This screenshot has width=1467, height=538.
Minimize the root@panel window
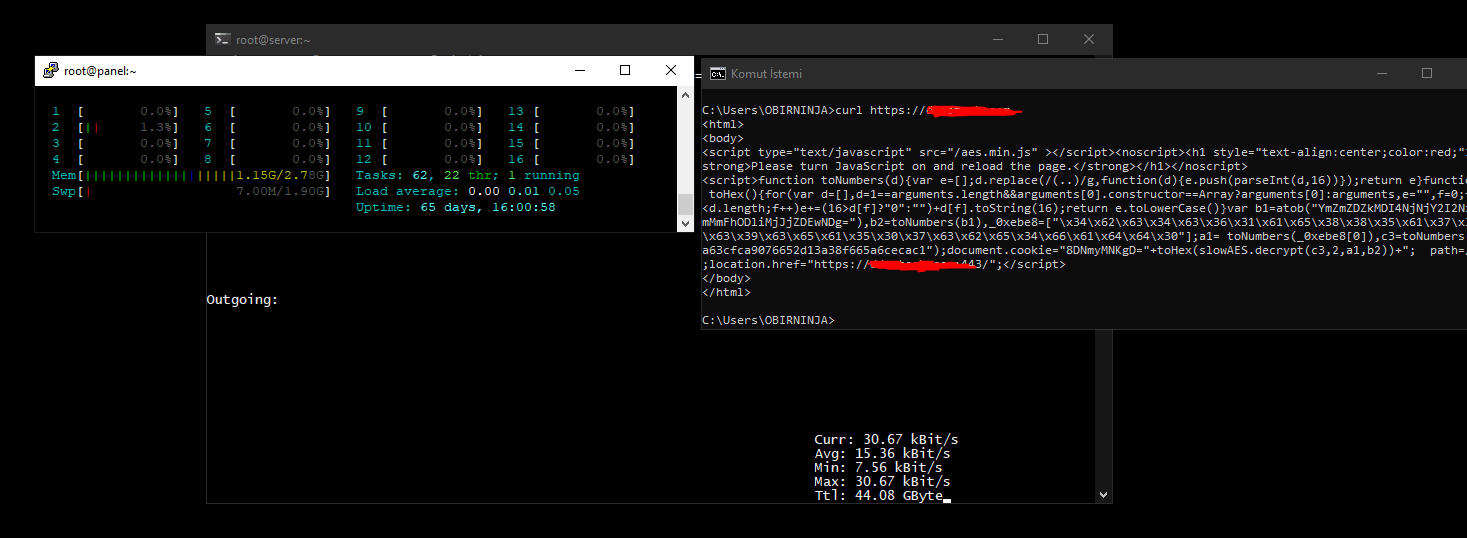(x=579, y=70)
